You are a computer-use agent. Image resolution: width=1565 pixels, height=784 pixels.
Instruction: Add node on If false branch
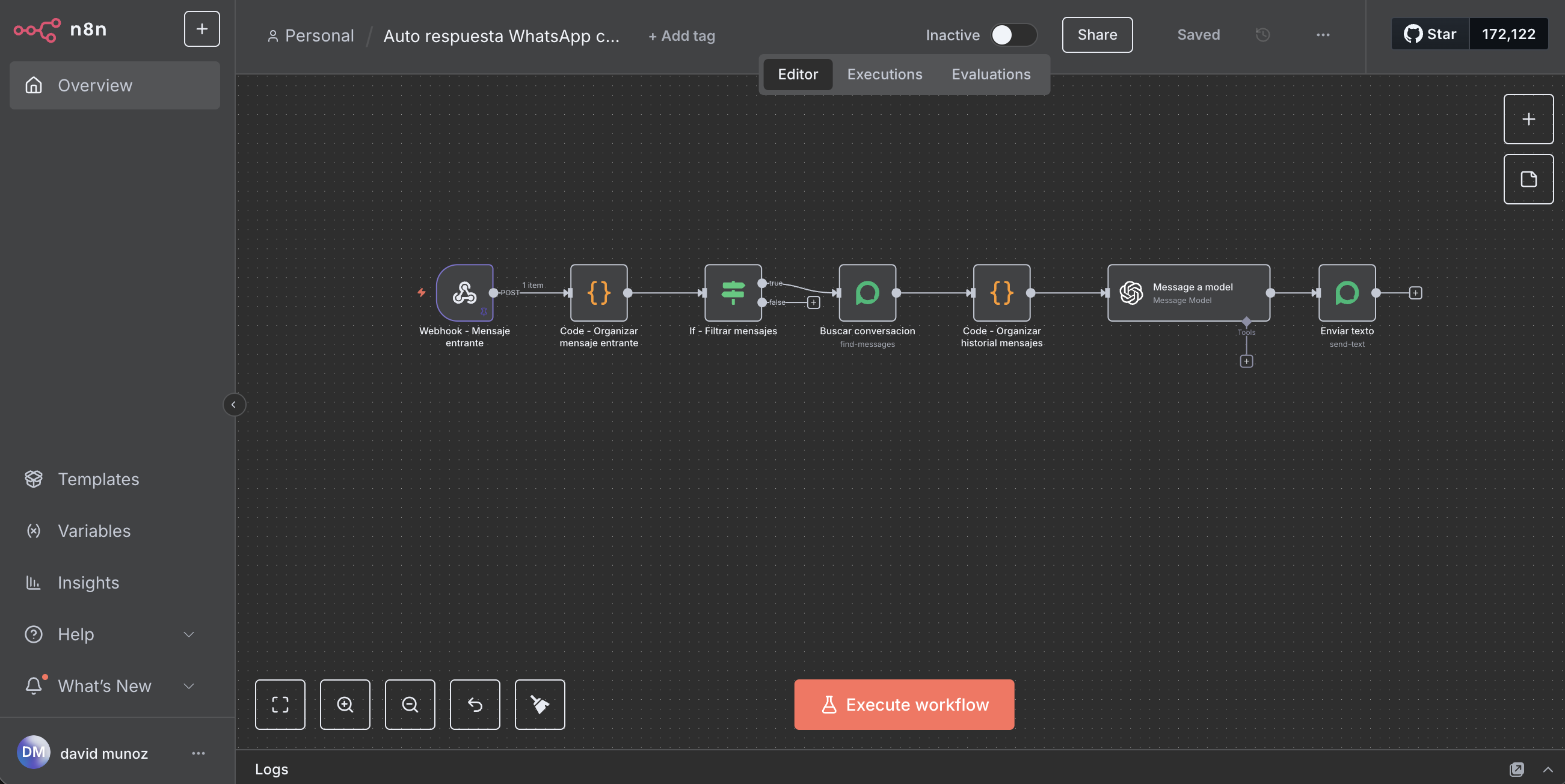[813, 302]
